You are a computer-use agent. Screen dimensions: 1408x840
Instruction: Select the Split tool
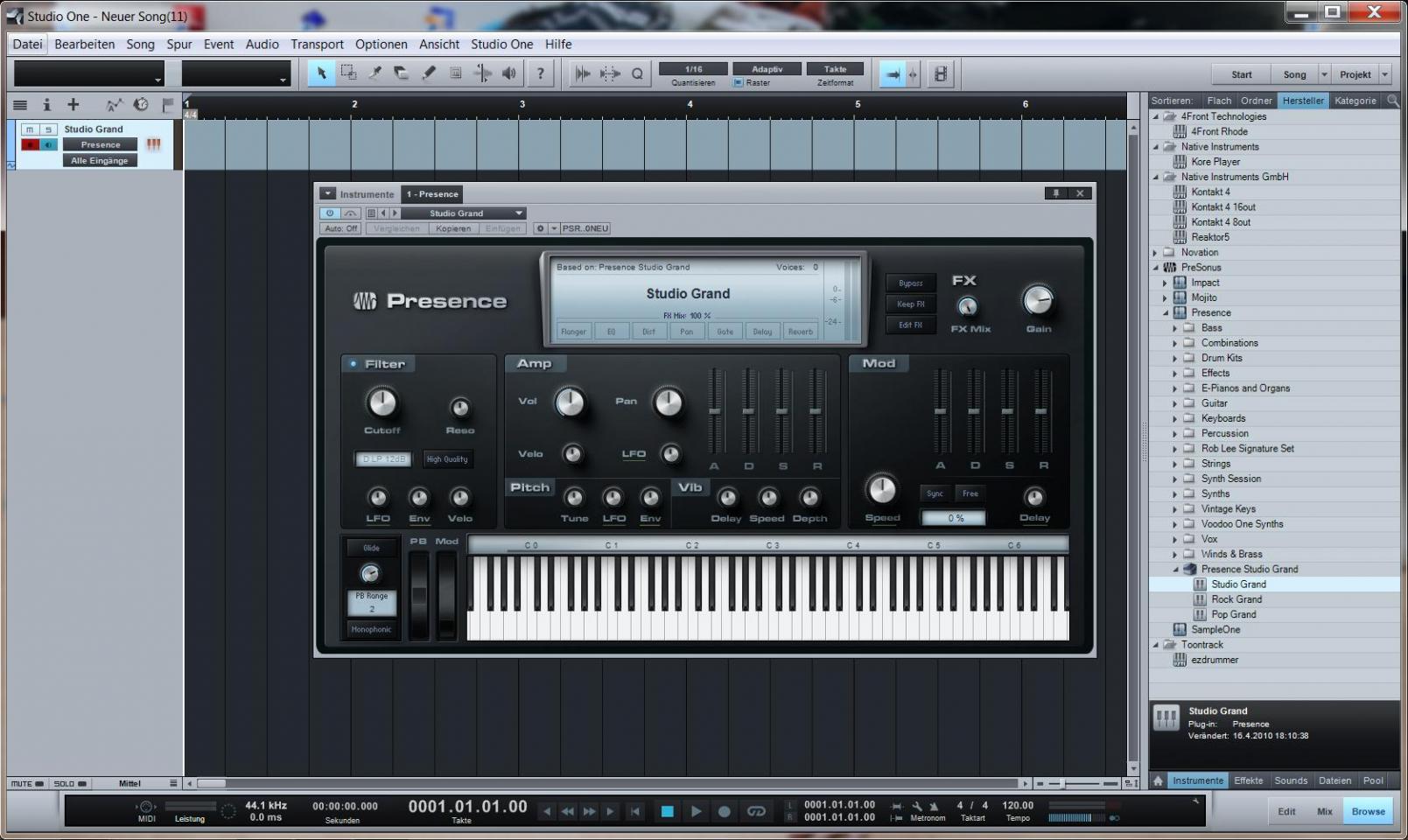coord(375,73)
